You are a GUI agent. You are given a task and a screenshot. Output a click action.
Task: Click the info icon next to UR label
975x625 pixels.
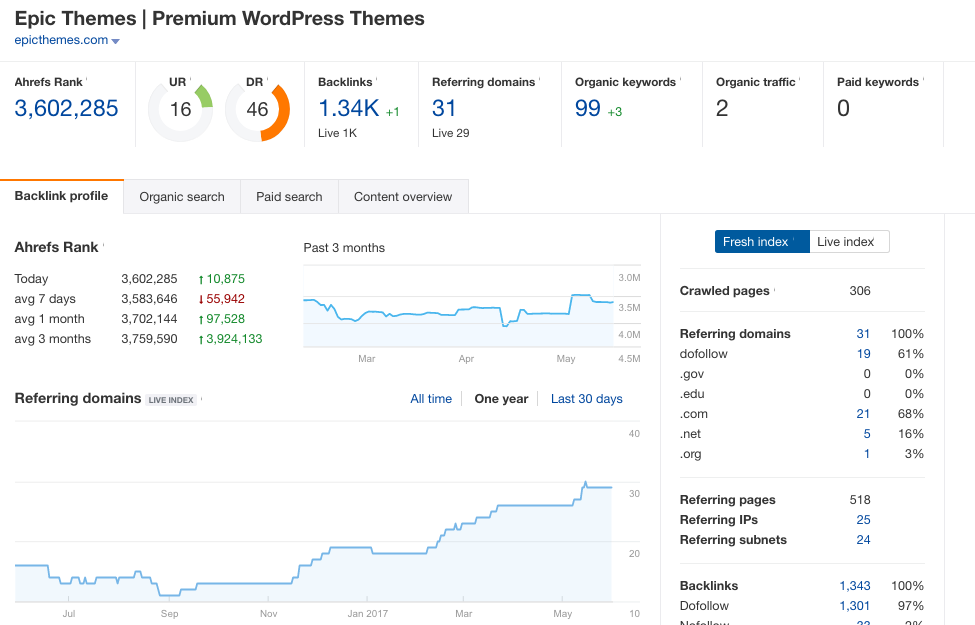190,80
